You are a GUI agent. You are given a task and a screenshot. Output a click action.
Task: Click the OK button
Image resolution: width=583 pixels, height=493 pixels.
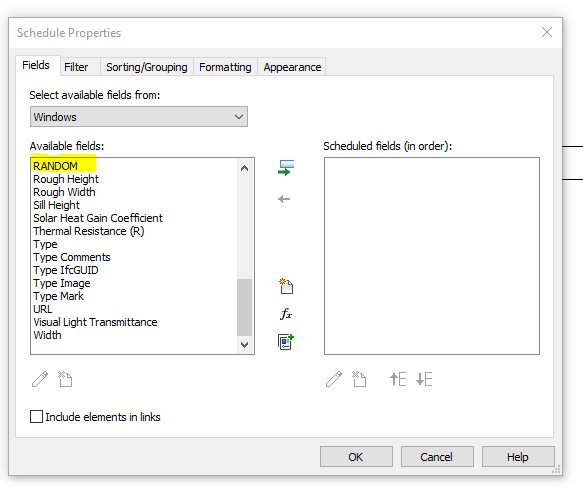pyautogui.click(x=356, y=457)
